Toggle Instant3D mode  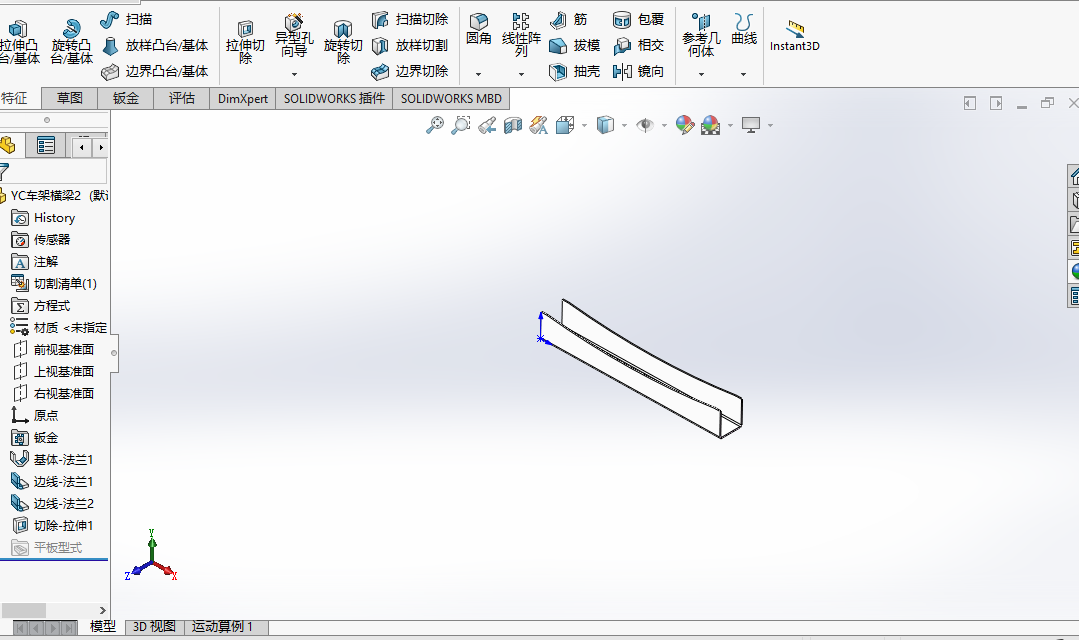(x=794, y=36)
